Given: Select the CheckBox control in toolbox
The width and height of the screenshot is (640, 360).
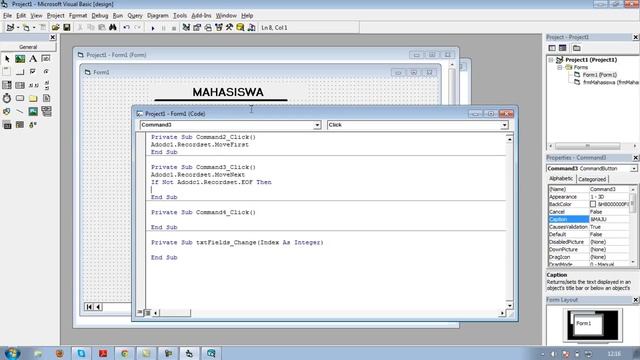Looking at the screenshot, I should [x=33, y=72].
